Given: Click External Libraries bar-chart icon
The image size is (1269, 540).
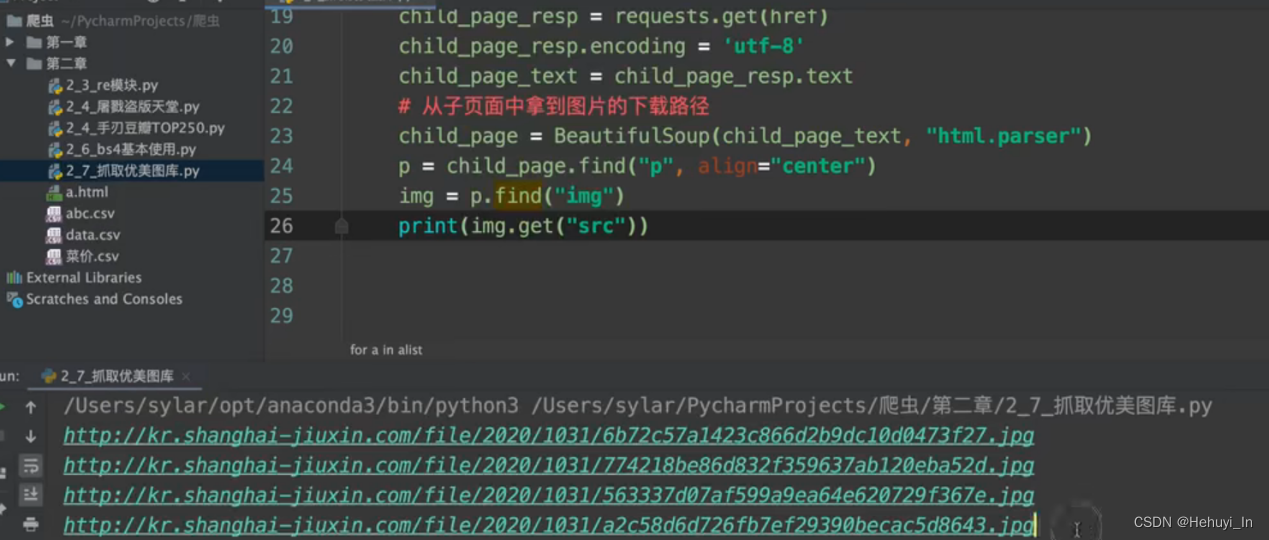Looking at the screenshot, I should (x=14, y=277).
